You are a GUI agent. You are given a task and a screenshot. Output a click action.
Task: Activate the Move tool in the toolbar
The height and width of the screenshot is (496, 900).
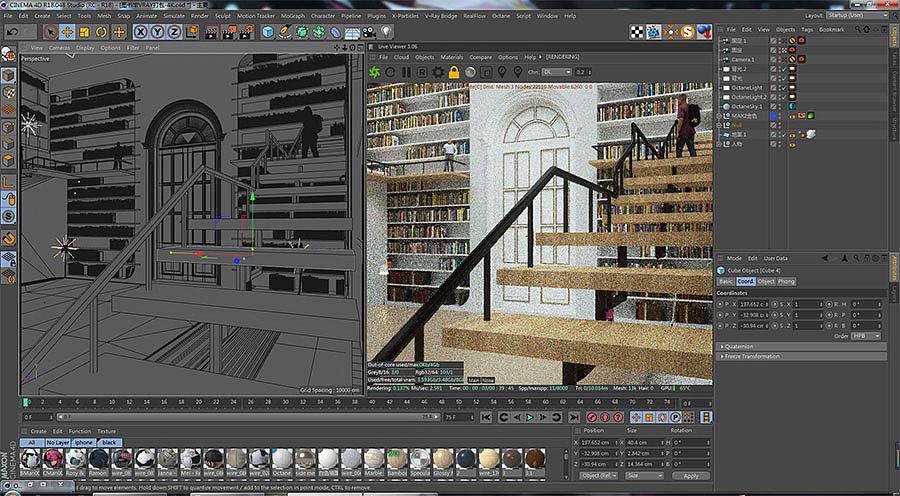click(x=67, y=32)
